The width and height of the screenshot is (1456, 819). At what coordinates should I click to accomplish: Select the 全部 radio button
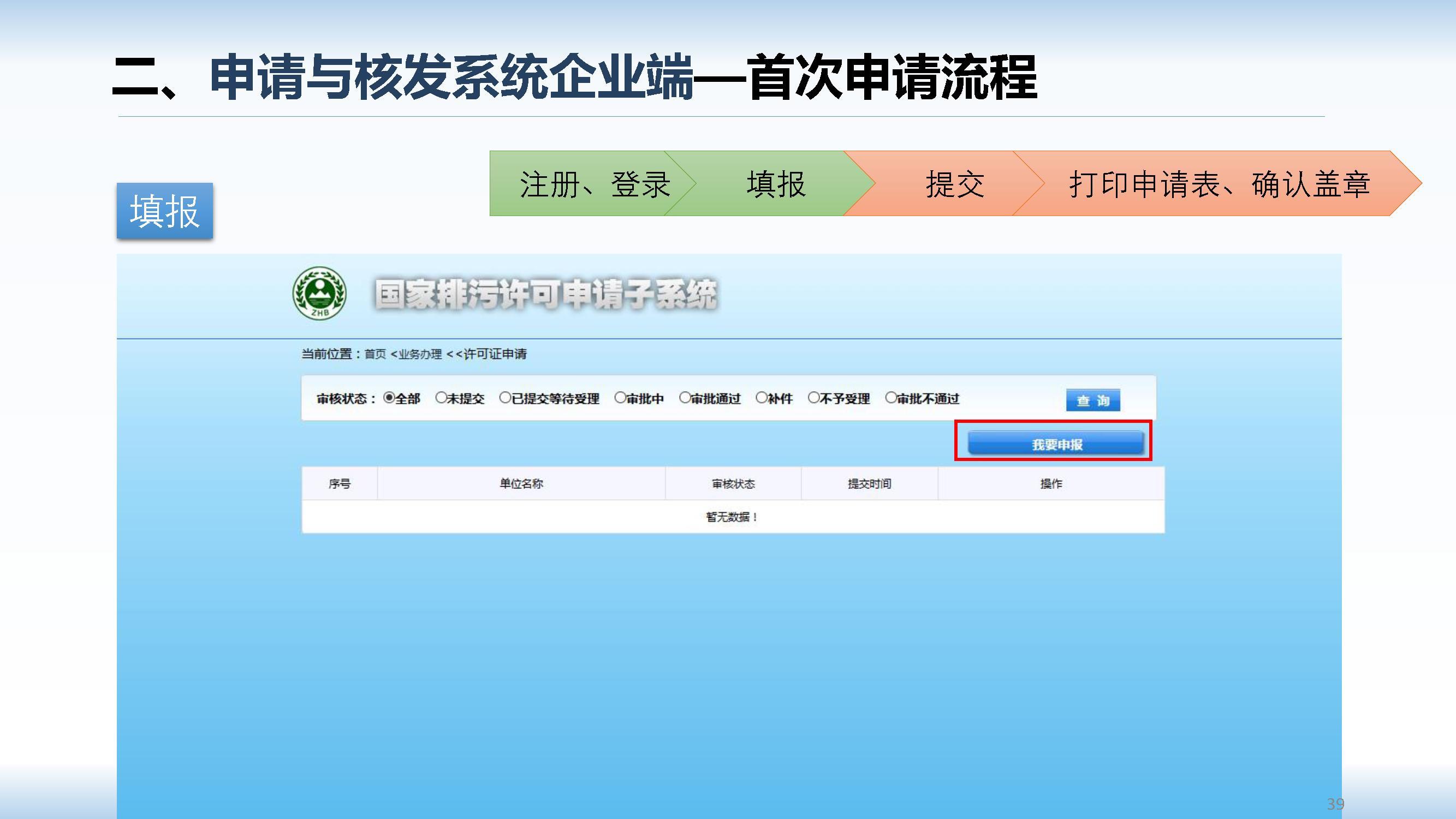(x=389, y=398)
